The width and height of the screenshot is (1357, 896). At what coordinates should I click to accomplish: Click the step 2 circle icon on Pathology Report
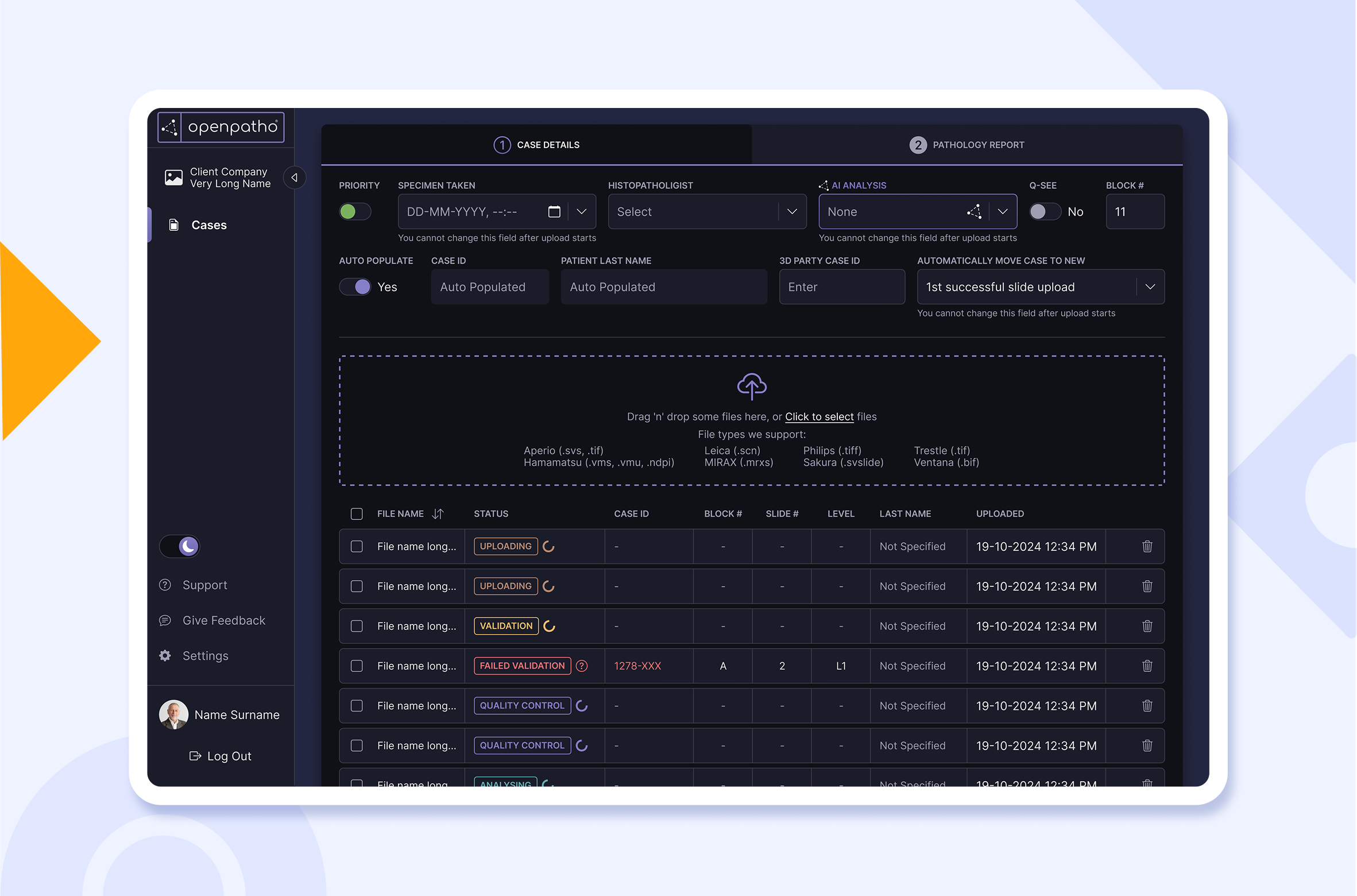tap(918, 145)
